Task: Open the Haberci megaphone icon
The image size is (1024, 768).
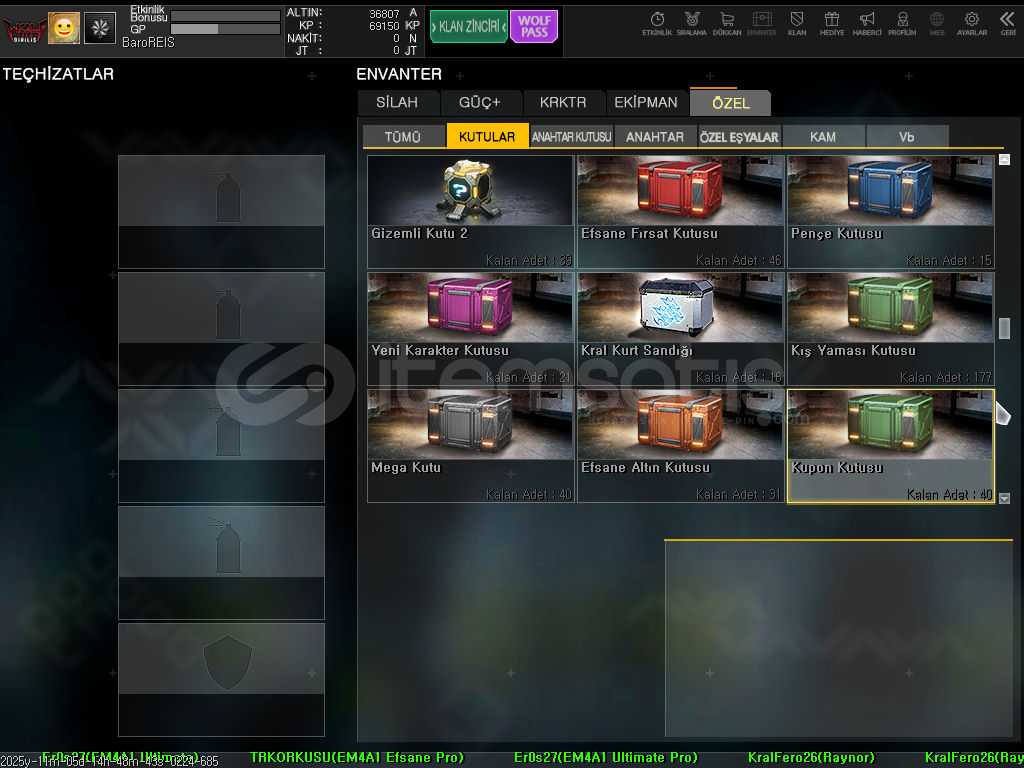Action: [867, 23]
